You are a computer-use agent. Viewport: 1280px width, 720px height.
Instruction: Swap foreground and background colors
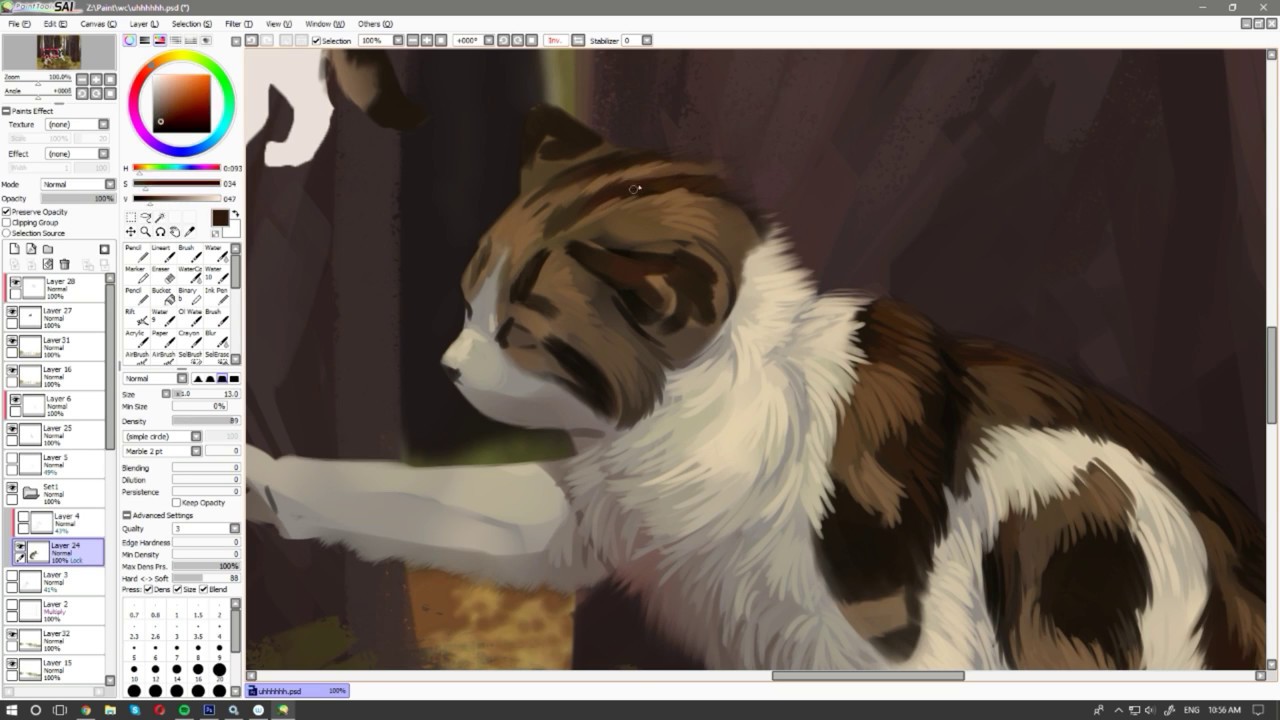point(236,214)
